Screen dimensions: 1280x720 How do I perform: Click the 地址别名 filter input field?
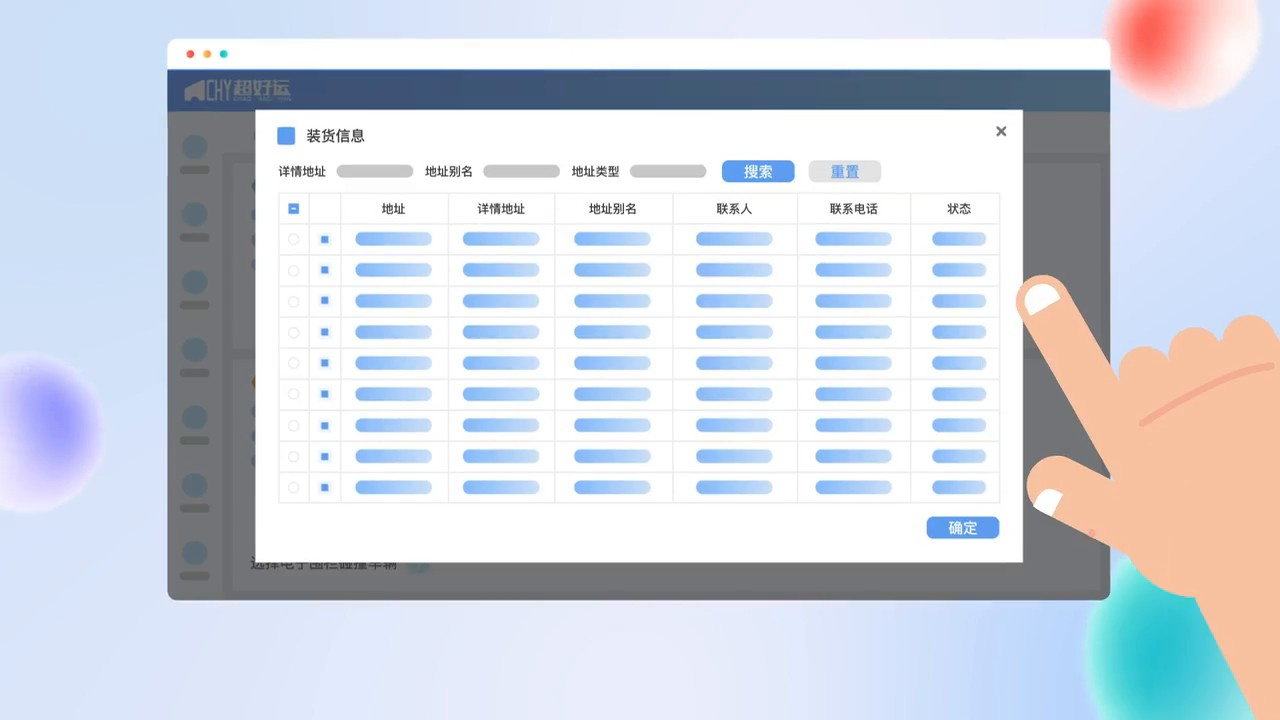(x=521, y=172)
